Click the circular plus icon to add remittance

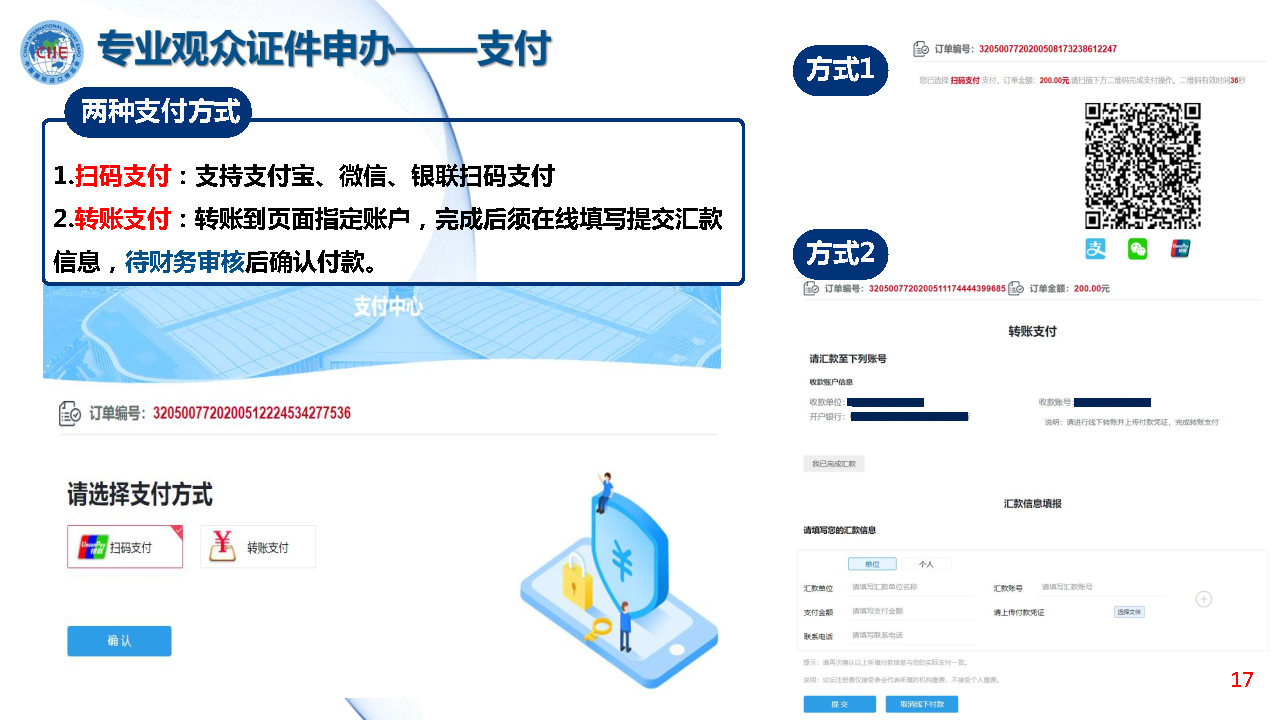[1204, 599]
